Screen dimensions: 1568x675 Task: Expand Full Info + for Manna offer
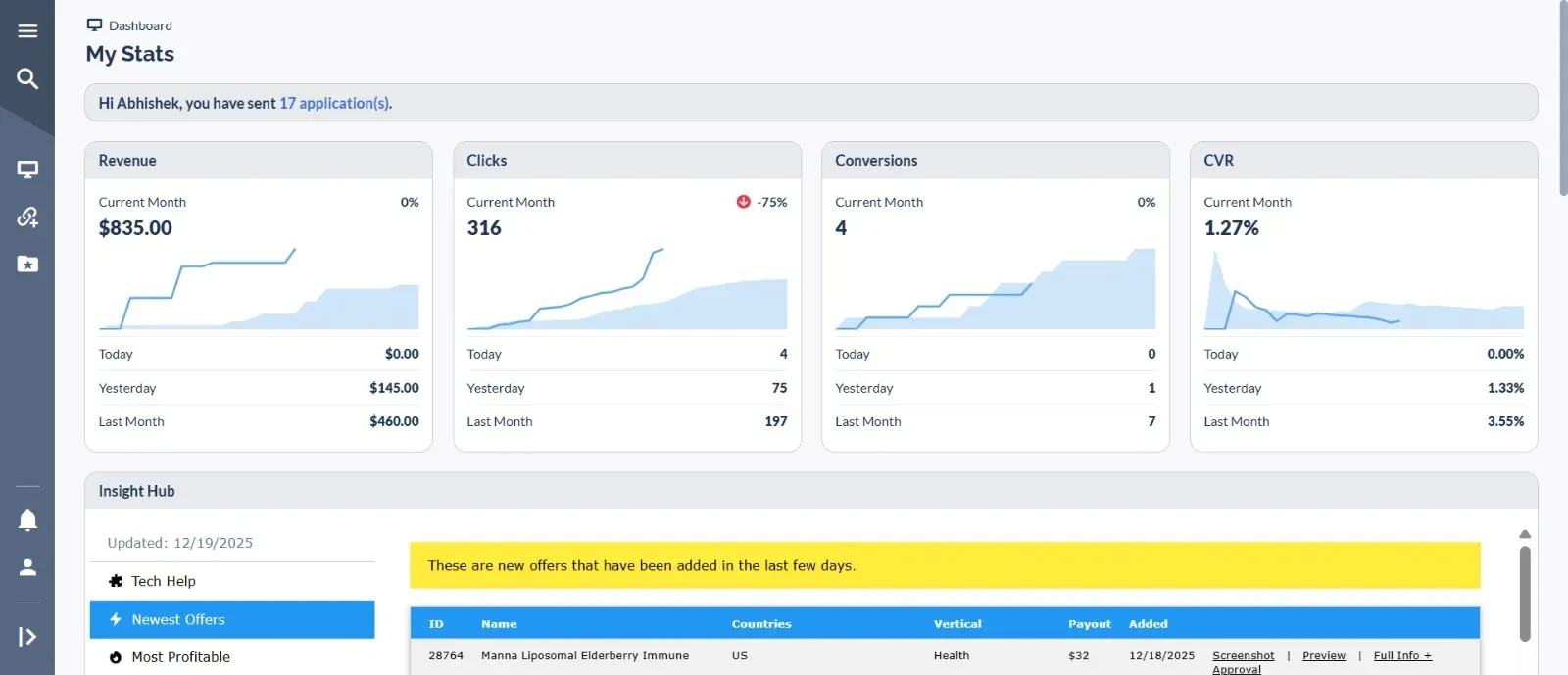tap(1401, 655)
